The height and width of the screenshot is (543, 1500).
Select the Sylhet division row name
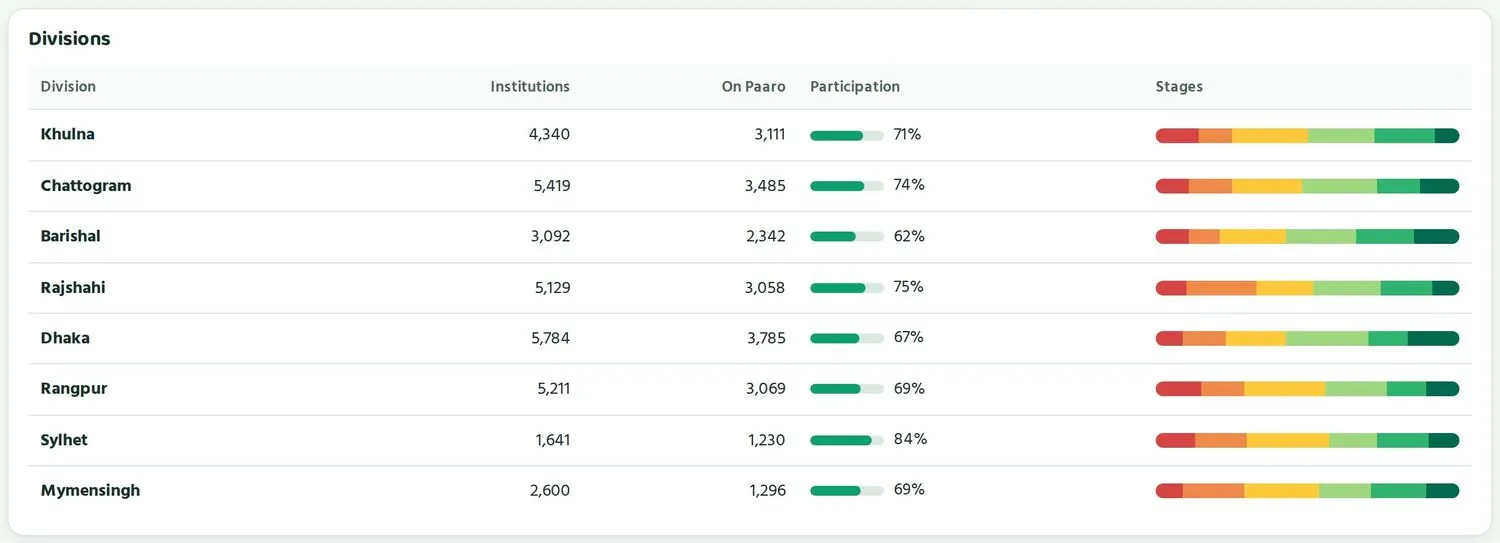pyautogui.click(x=64, y=440)
